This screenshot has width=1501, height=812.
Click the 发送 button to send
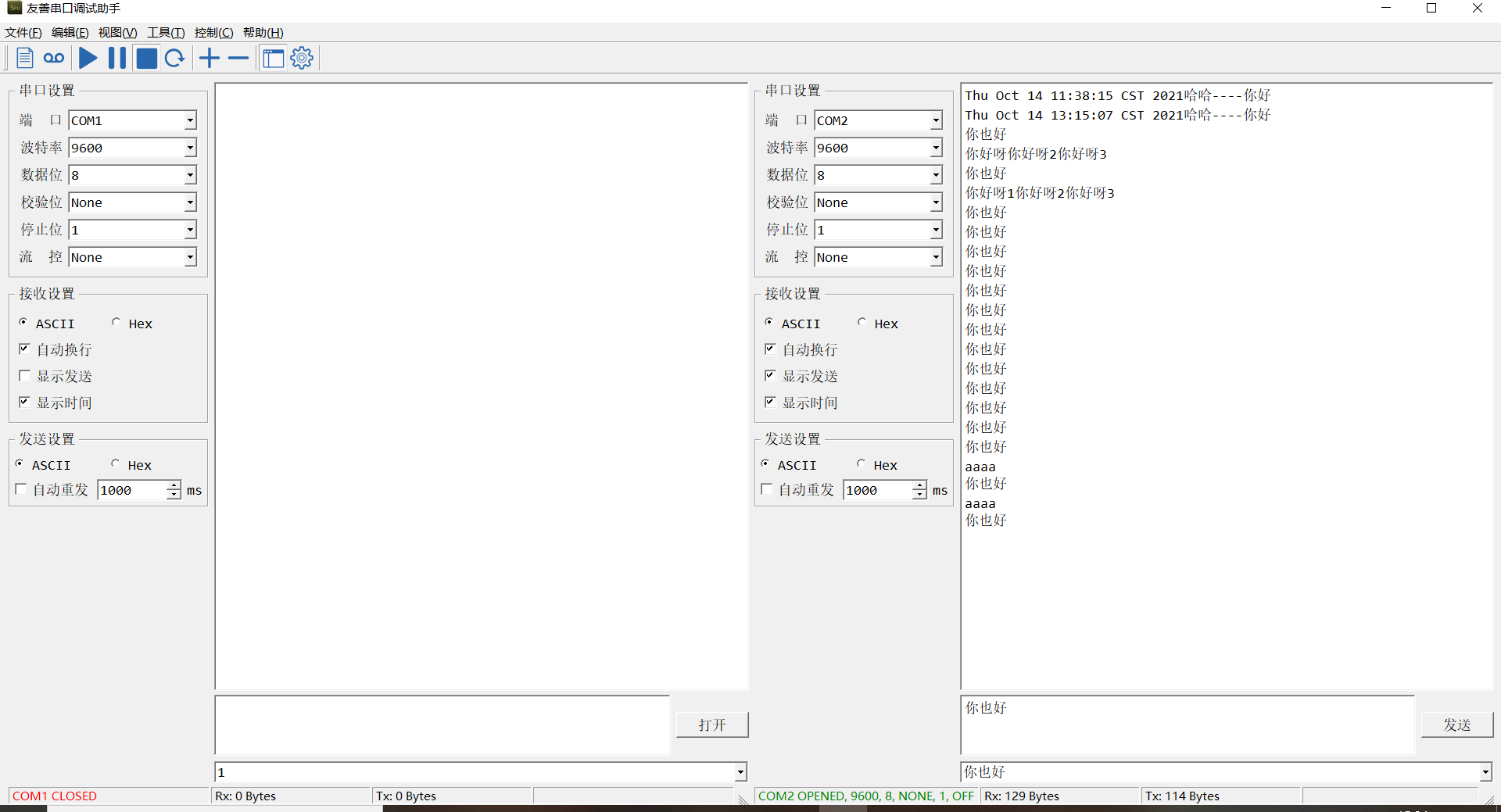click(1457, 724)
